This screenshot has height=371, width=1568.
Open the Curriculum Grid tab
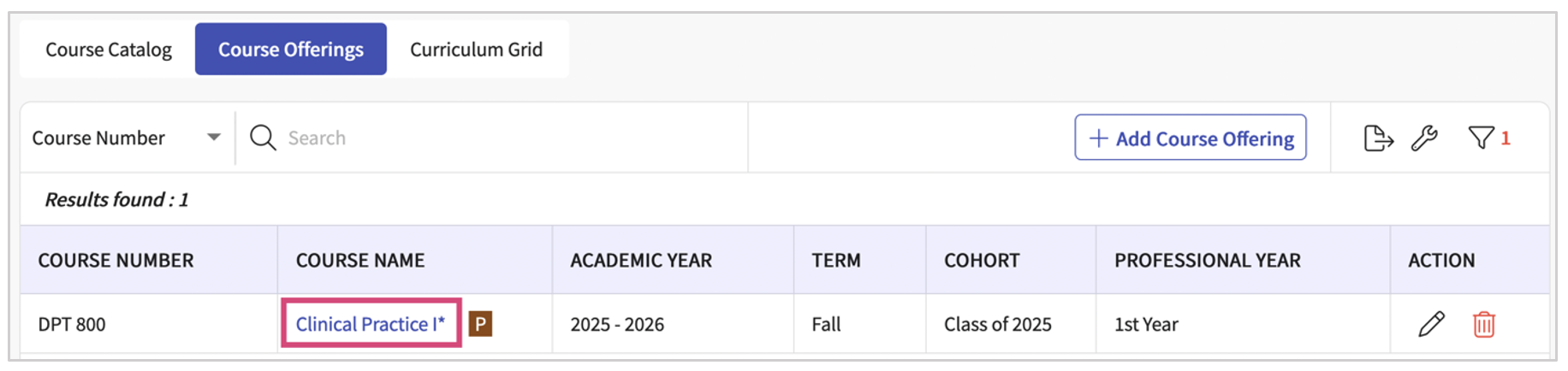(x=476, y=50)
